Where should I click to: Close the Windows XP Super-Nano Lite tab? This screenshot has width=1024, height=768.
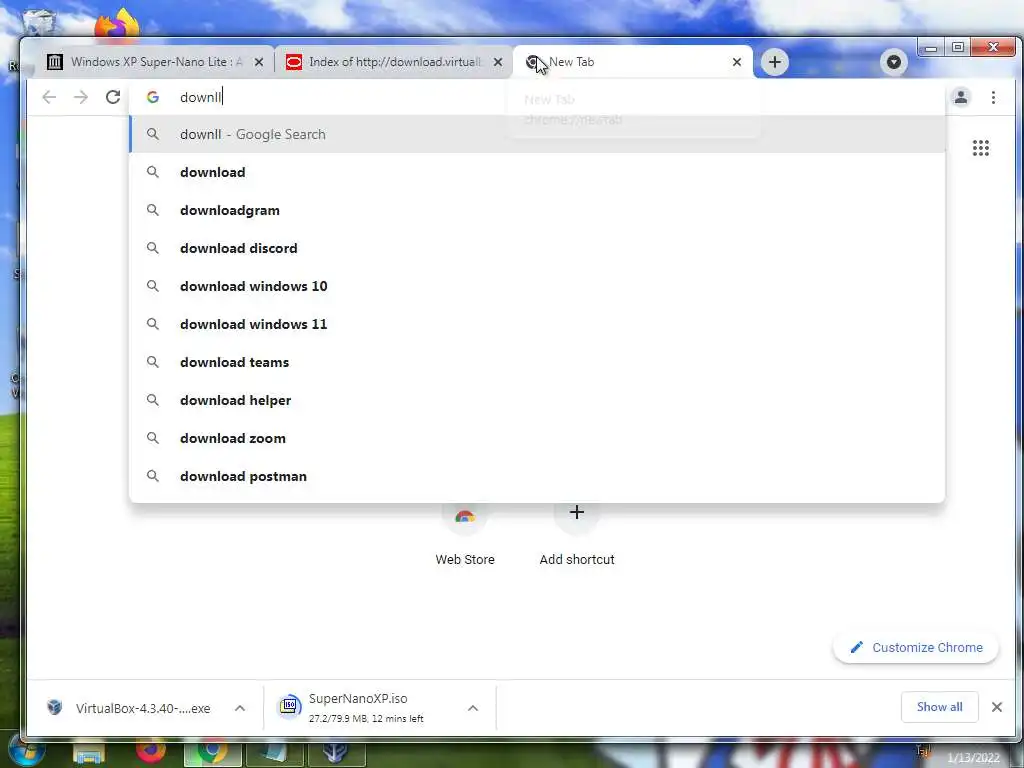pyautogui.click(x=259, y=62)
